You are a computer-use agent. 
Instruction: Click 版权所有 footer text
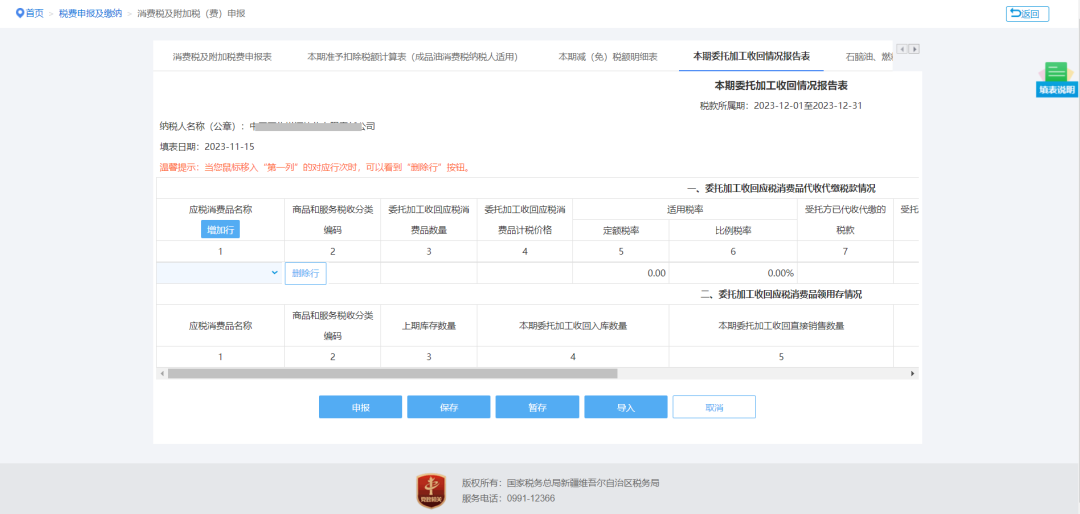(561, 483)
